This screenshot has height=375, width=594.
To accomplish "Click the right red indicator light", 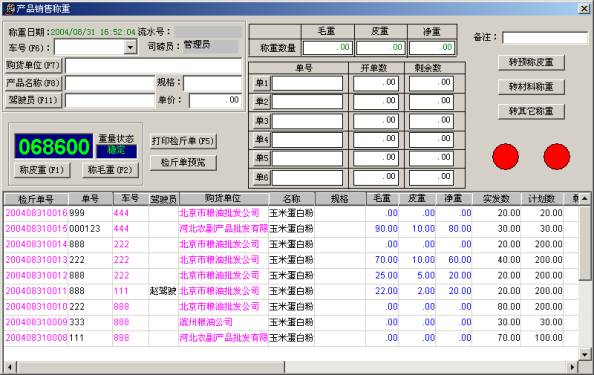I will point(556,156).
